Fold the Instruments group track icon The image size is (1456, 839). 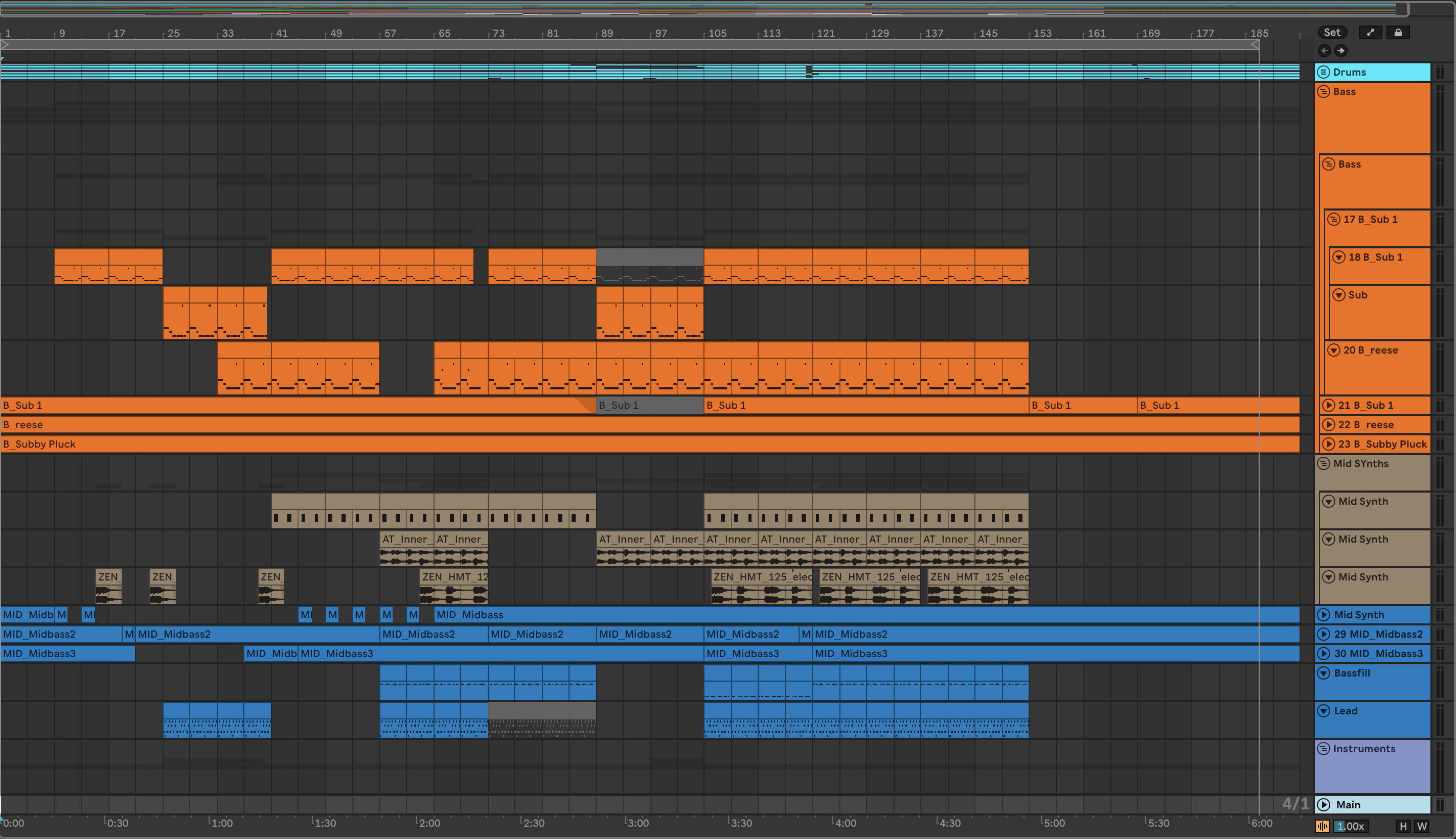click(1324, 749)
